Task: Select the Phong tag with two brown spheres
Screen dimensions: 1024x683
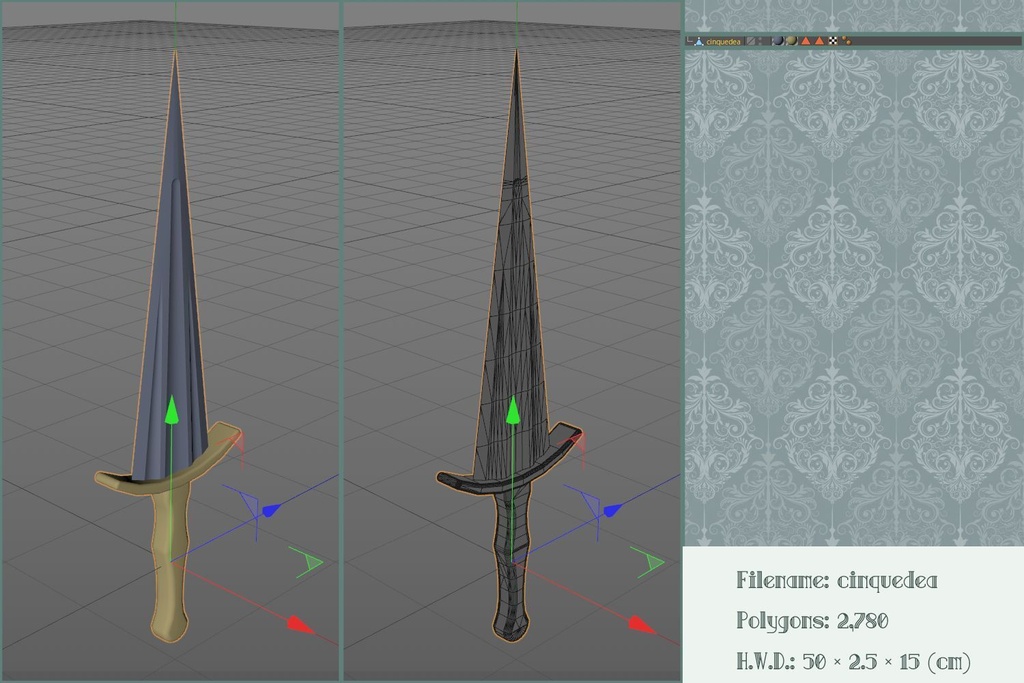Action: tap(846, 40)
